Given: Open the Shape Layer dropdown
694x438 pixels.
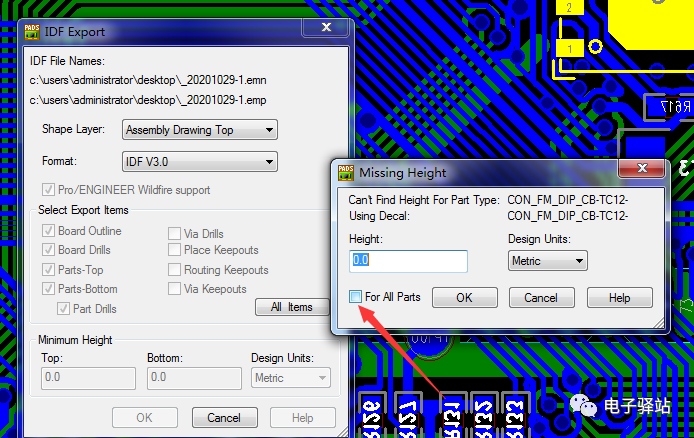Looking at the screenshot, I should click(200, 130).
